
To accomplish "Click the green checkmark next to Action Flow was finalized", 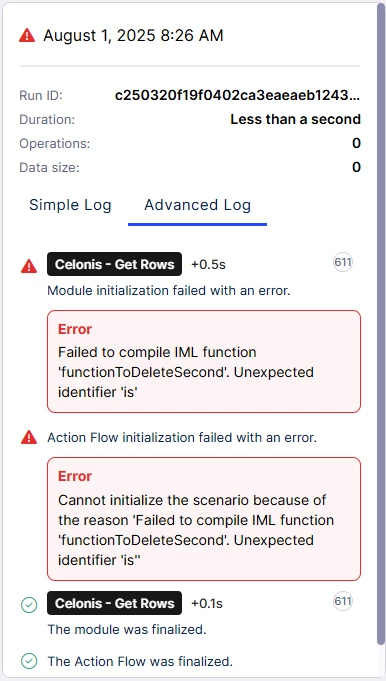I will point(29,661).
